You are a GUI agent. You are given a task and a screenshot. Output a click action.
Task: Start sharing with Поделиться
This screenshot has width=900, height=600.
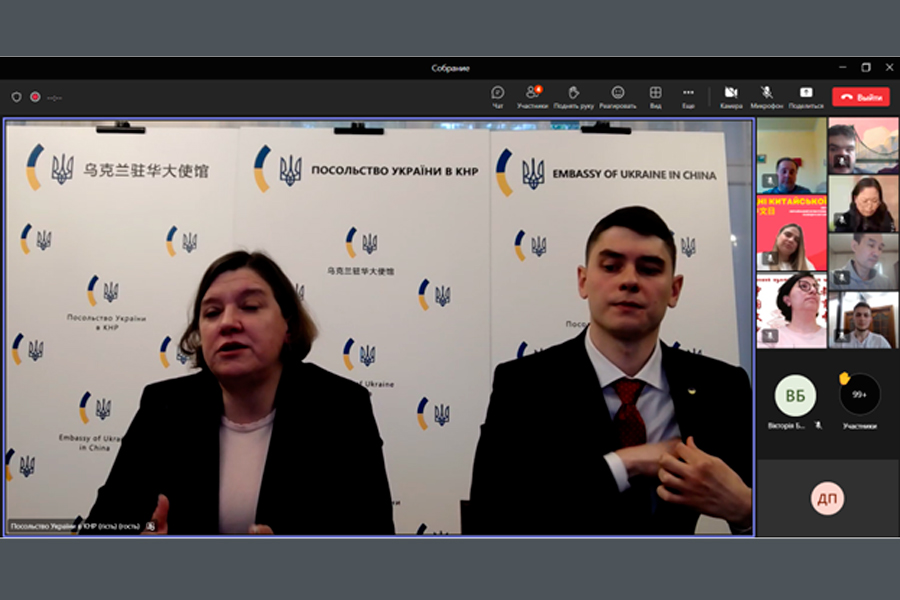[806, 97]
